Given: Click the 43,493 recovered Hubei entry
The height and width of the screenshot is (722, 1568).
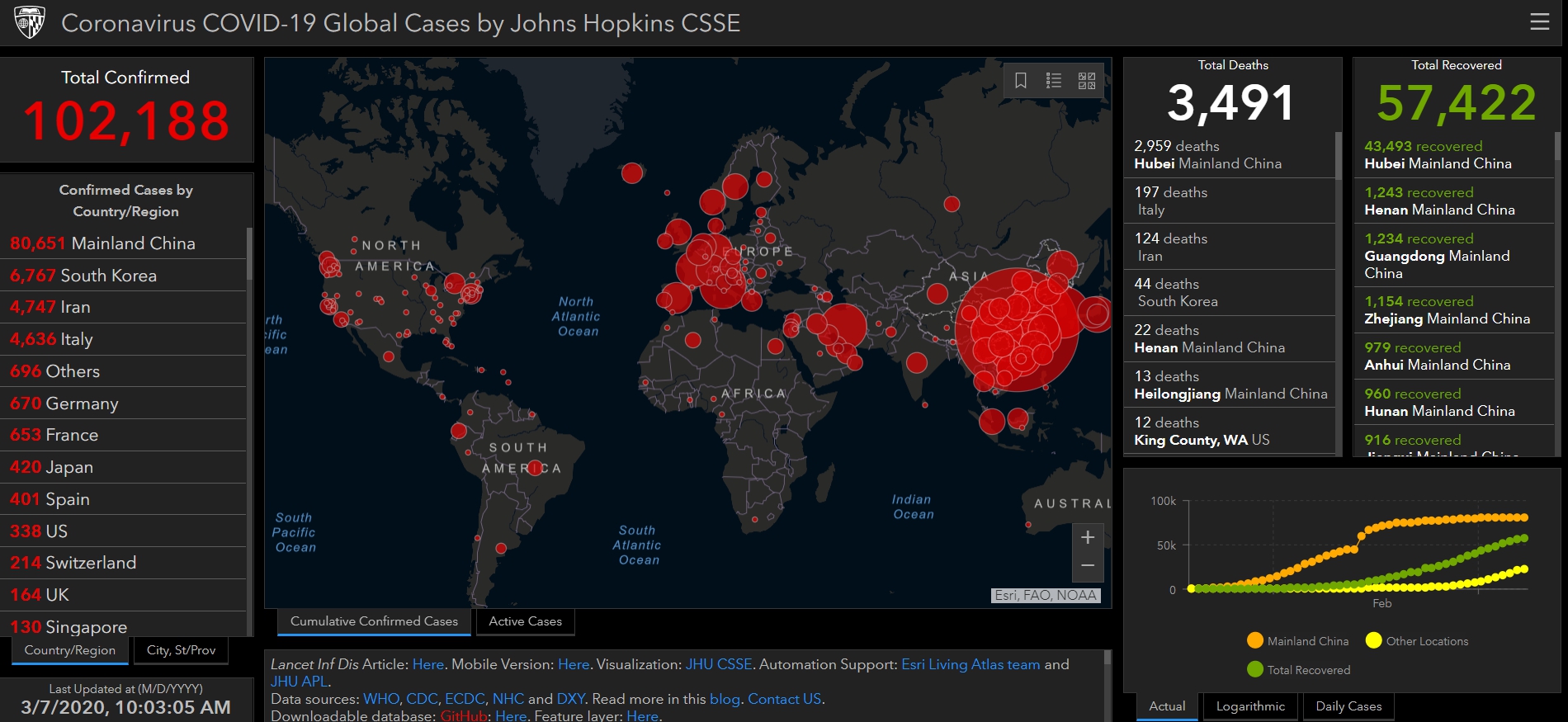Looking at the screenshot, I should 1454,154.
